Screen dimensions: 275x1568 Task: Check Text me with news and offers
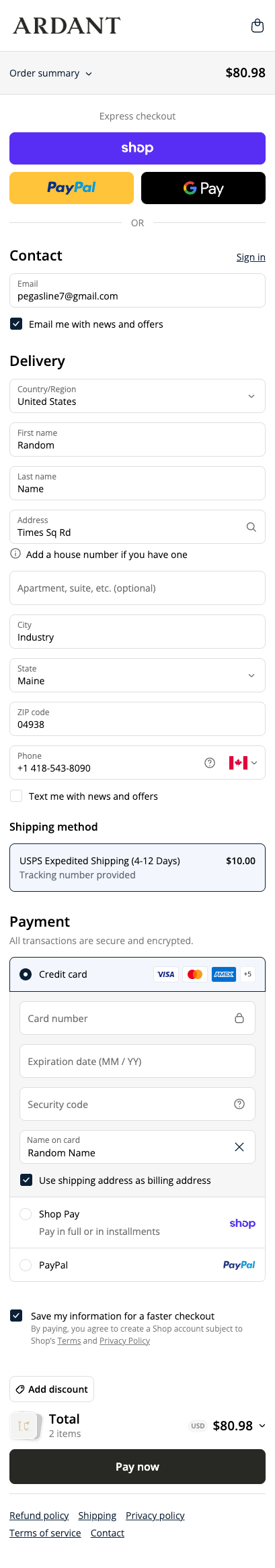point(16,796)
